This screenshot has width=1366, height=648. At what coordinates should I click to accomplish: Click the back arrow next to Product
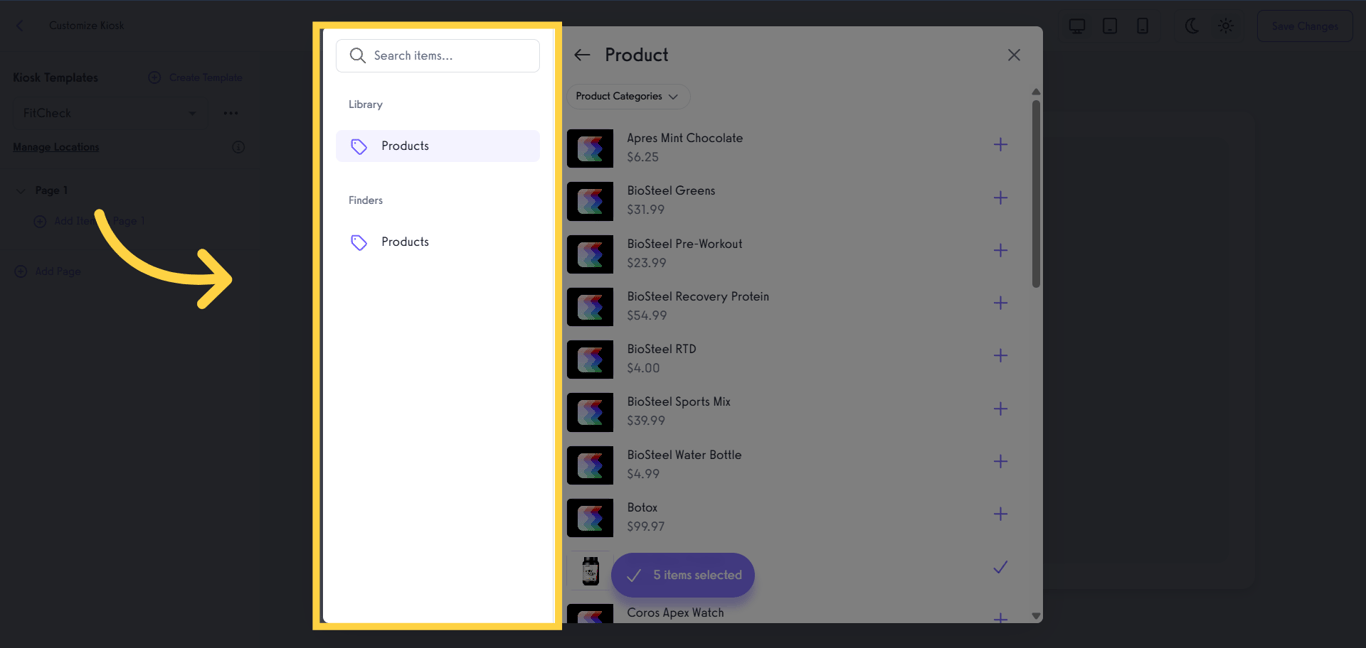point(582,55)
